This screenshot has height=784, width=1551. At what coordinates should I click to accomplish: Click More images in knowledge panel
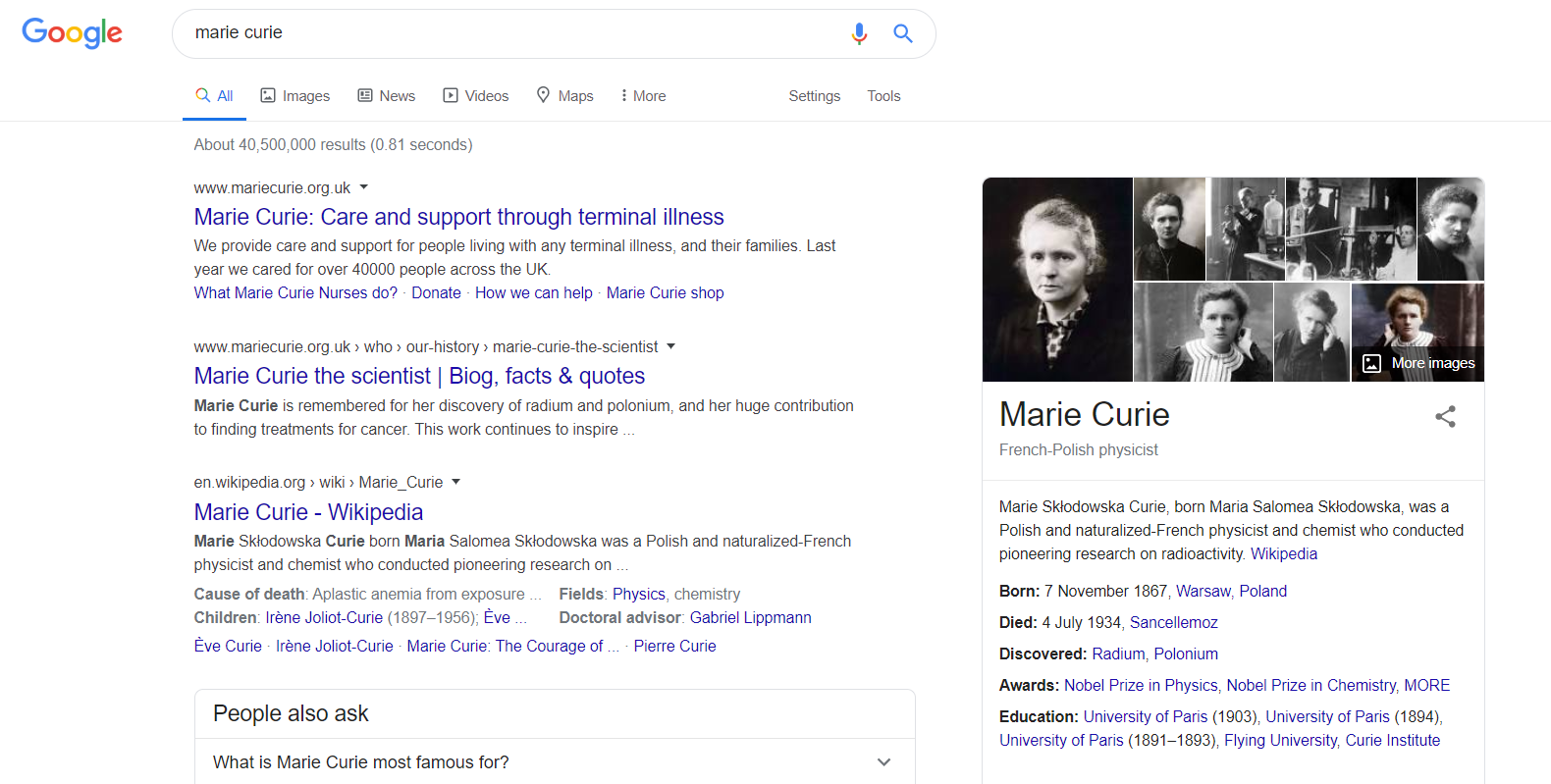coord(1418,363)
